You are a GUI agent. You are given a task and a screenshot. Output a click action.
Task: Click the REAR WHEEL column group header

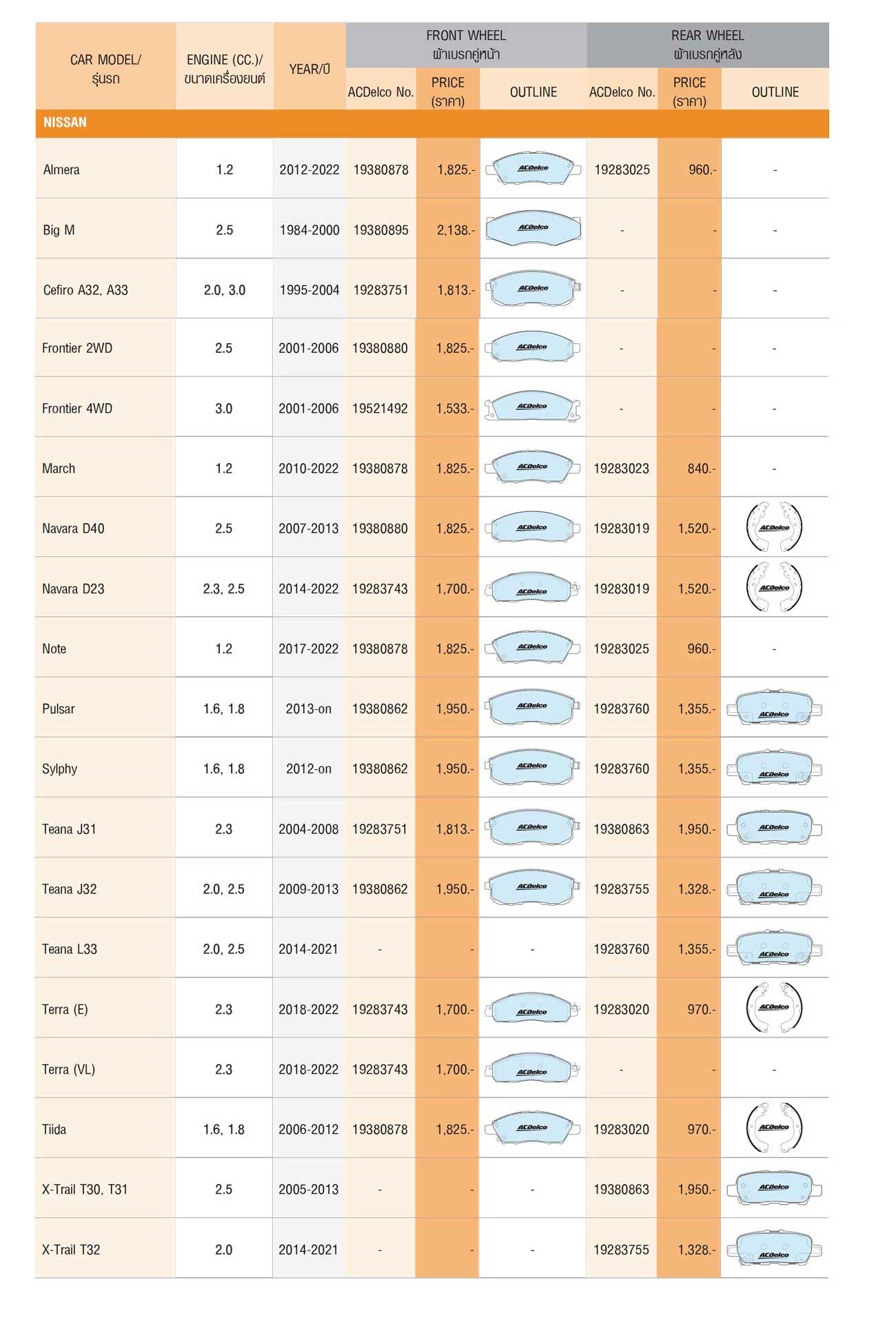pyautogui.click(x=707, y=45)
